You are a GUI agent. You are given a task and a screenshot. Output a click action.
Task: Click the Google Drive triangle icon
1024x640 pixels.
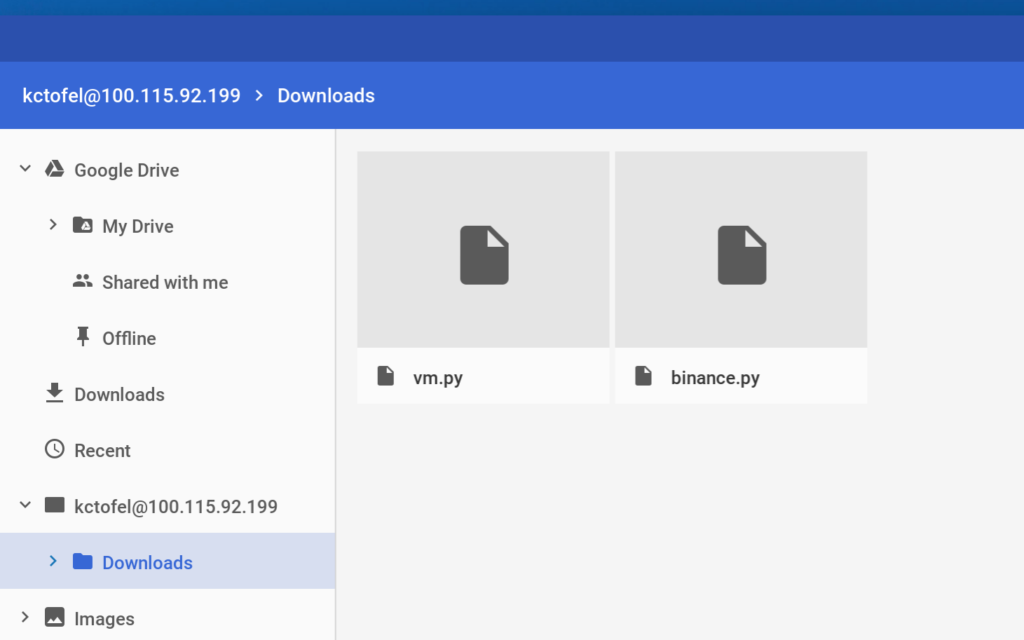[55, 169]
